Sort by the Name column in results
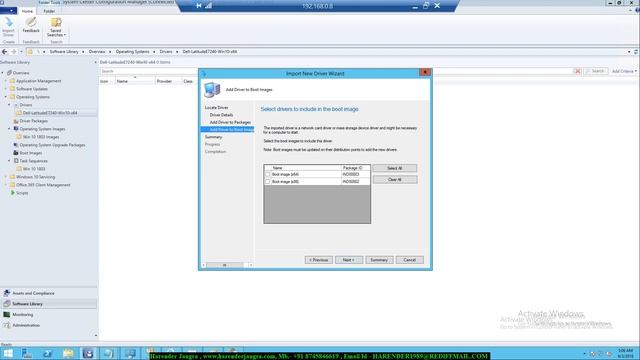 (134, 81)
